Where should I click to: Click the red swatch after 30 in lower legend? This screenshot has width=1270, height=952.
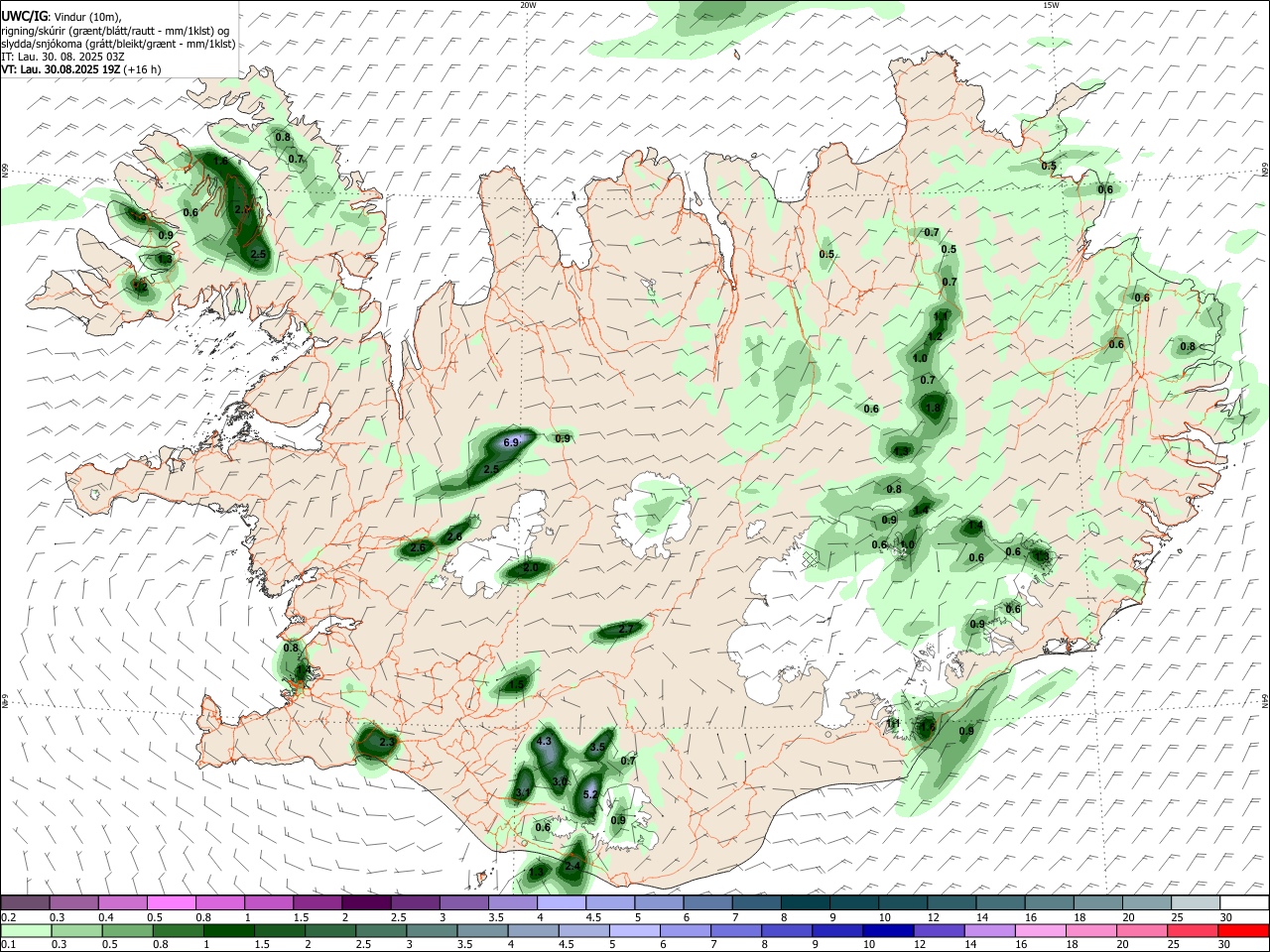(1243, 930)
